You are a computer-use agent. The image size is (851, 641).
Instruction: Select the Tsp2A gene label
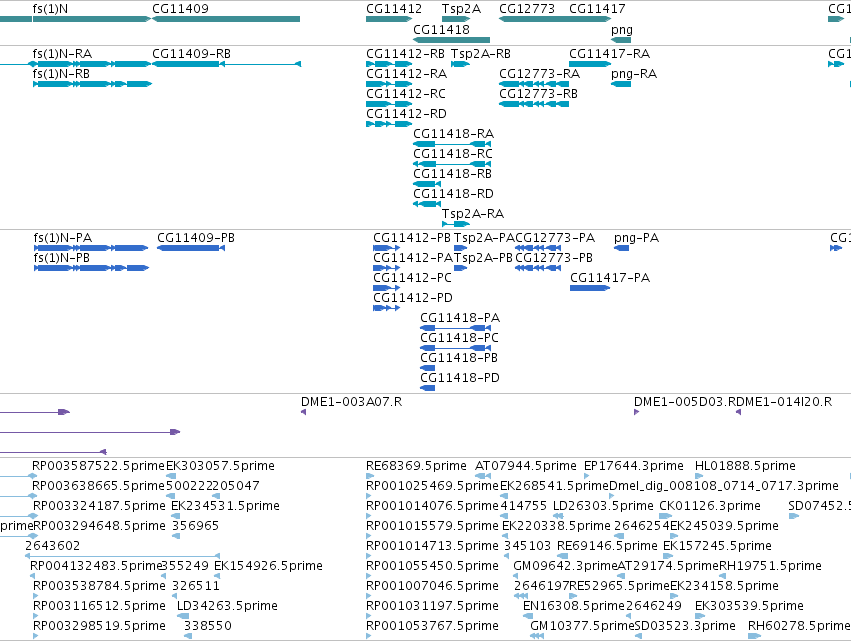coord(461,9)
